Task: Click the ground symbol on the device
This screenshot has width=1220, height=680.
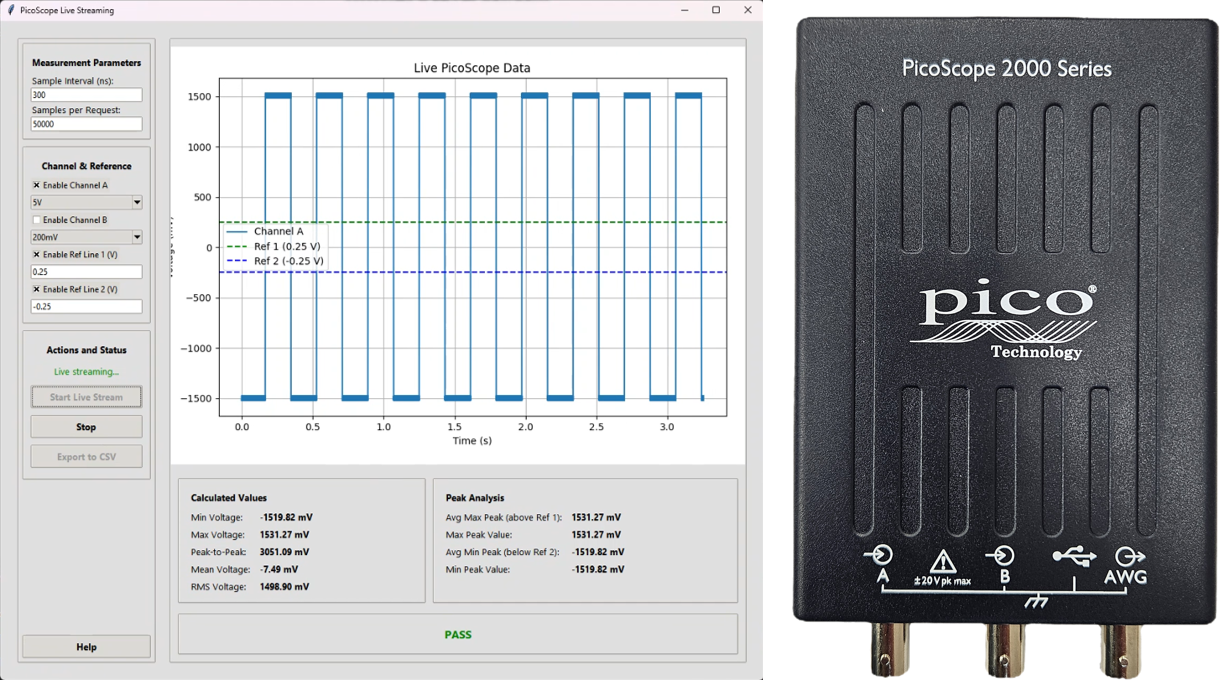Action: tap(1036, 602)
